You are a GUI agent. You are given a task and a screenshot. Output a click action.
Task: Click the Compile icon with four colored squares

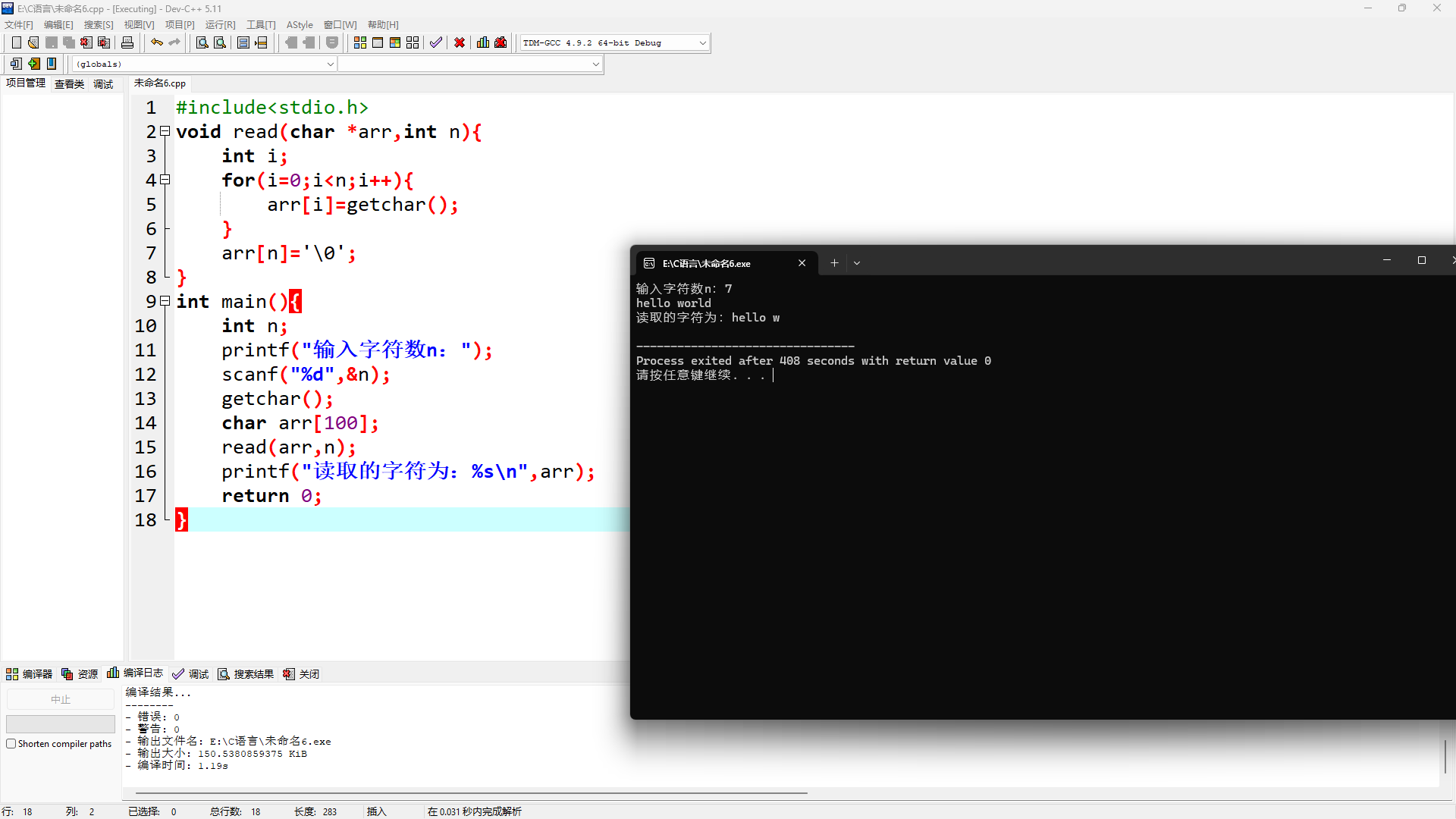[x=360, y=42]
